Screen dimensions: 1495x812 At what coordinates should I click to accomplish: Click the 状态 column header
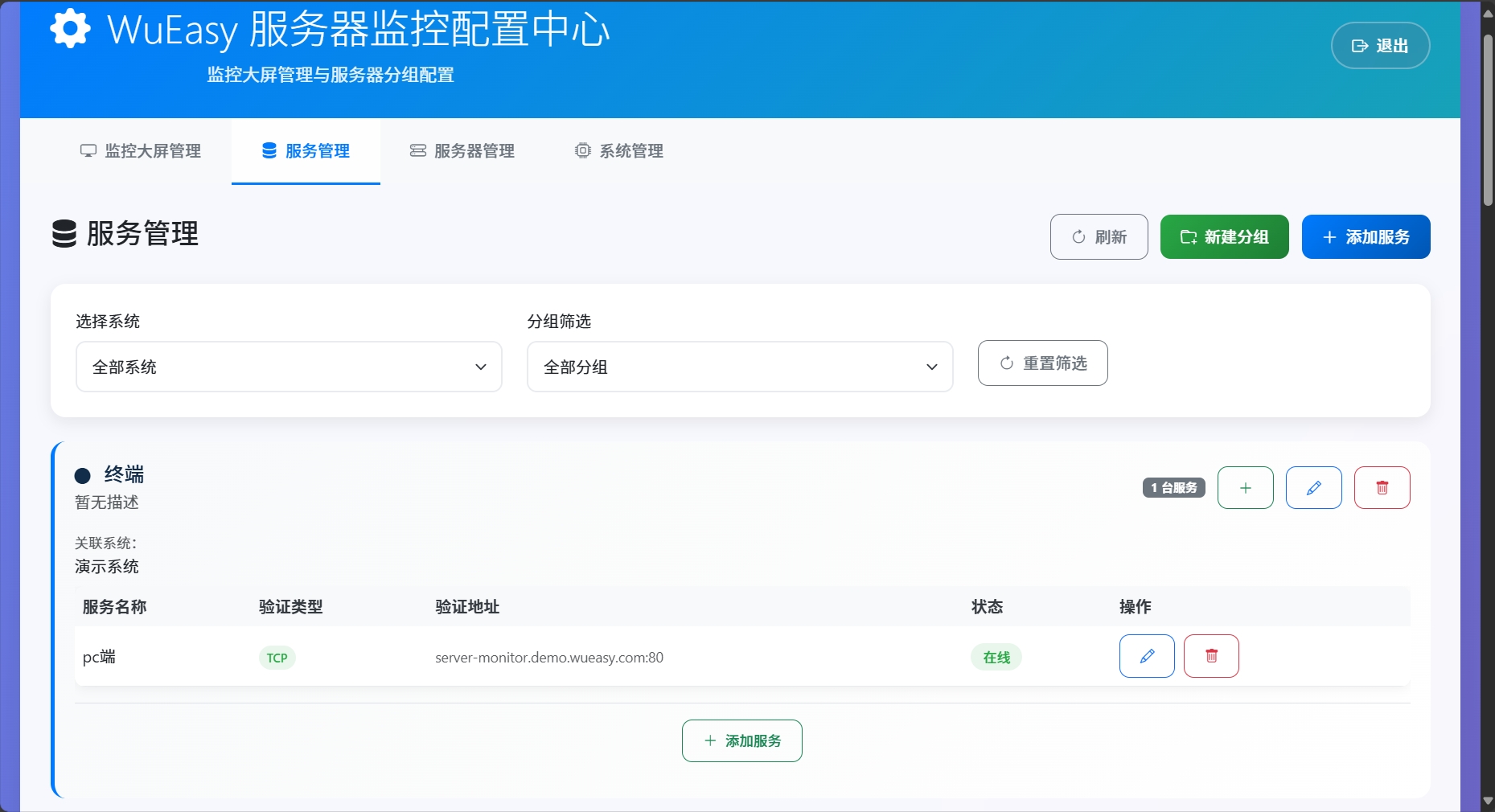[987, 607]
